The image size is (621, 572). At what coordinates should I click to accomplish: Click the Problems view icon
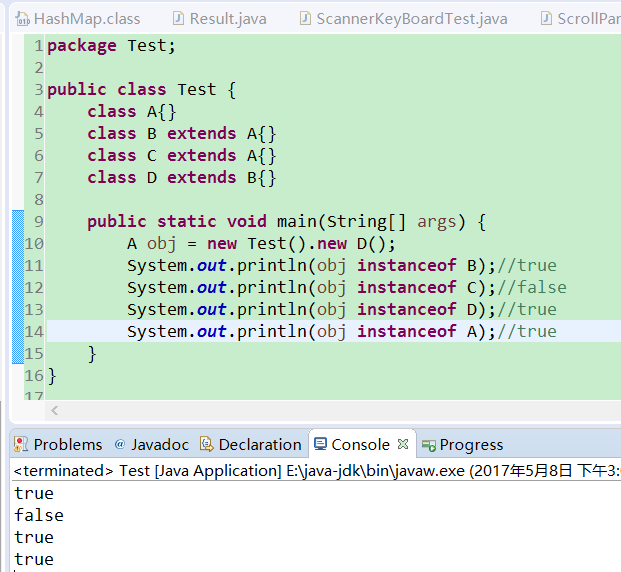click(21, 444)
